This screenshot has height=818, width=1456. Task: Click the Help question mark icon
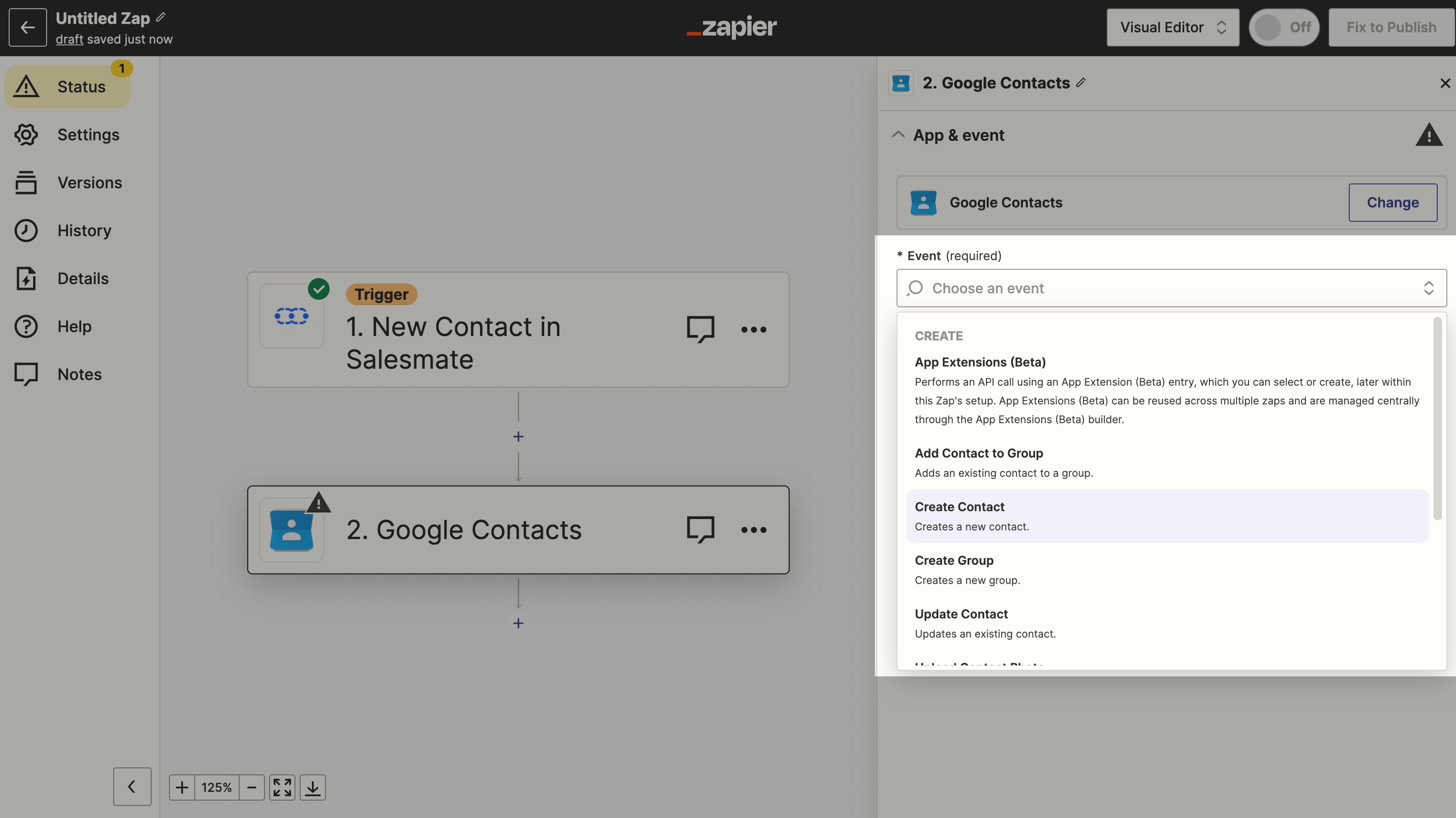tap(26, 326)
